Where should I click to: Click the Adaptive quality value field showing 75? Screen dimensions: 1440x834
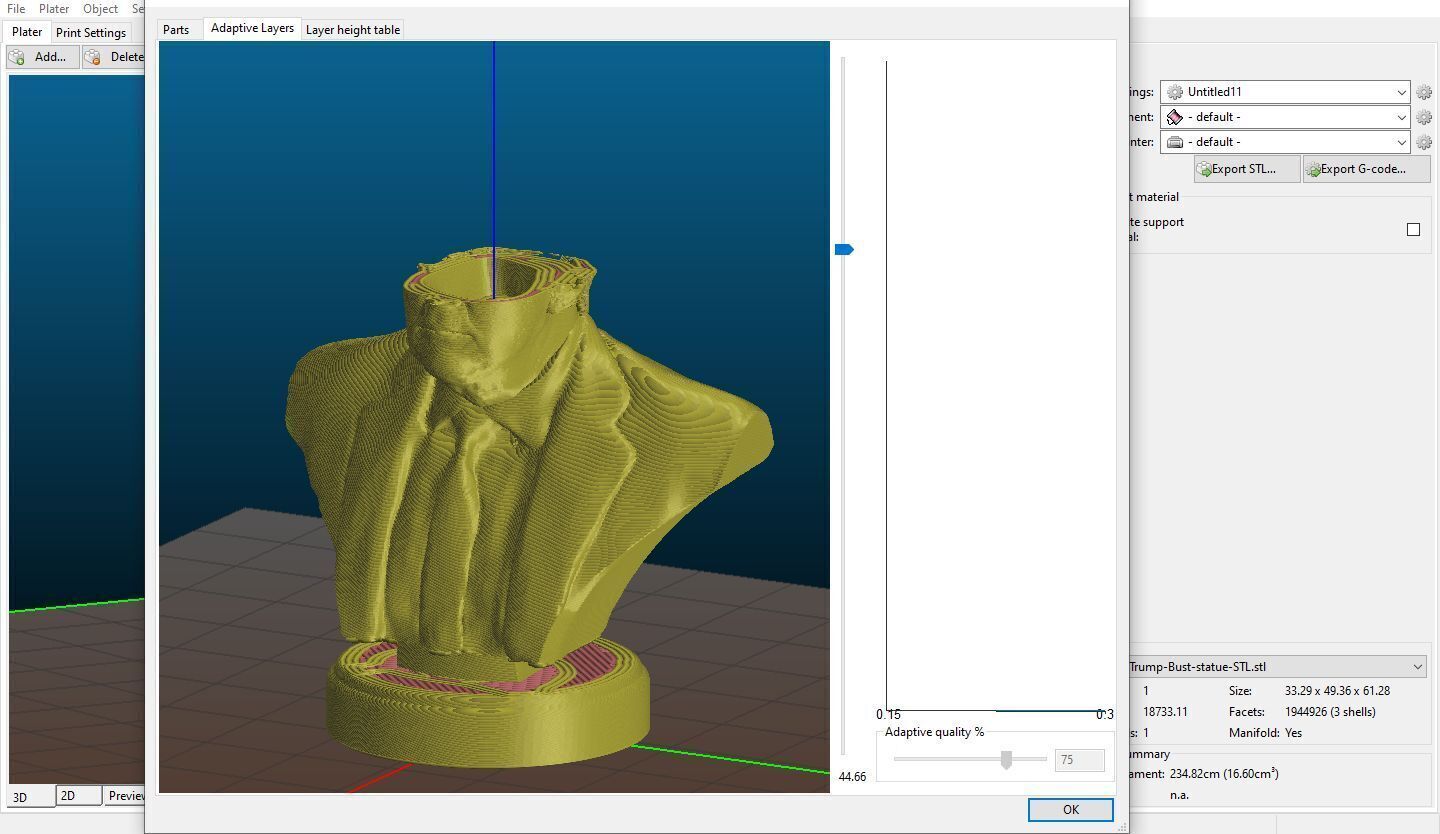click(1079, 760)
